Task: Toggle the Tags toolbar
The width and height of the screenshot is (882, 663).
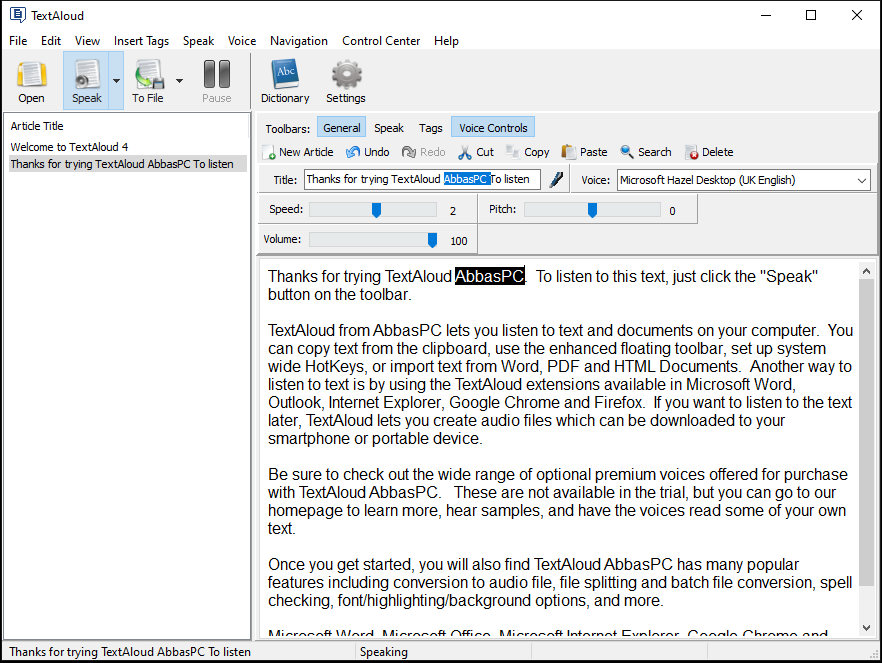Action: pos(430,128)
